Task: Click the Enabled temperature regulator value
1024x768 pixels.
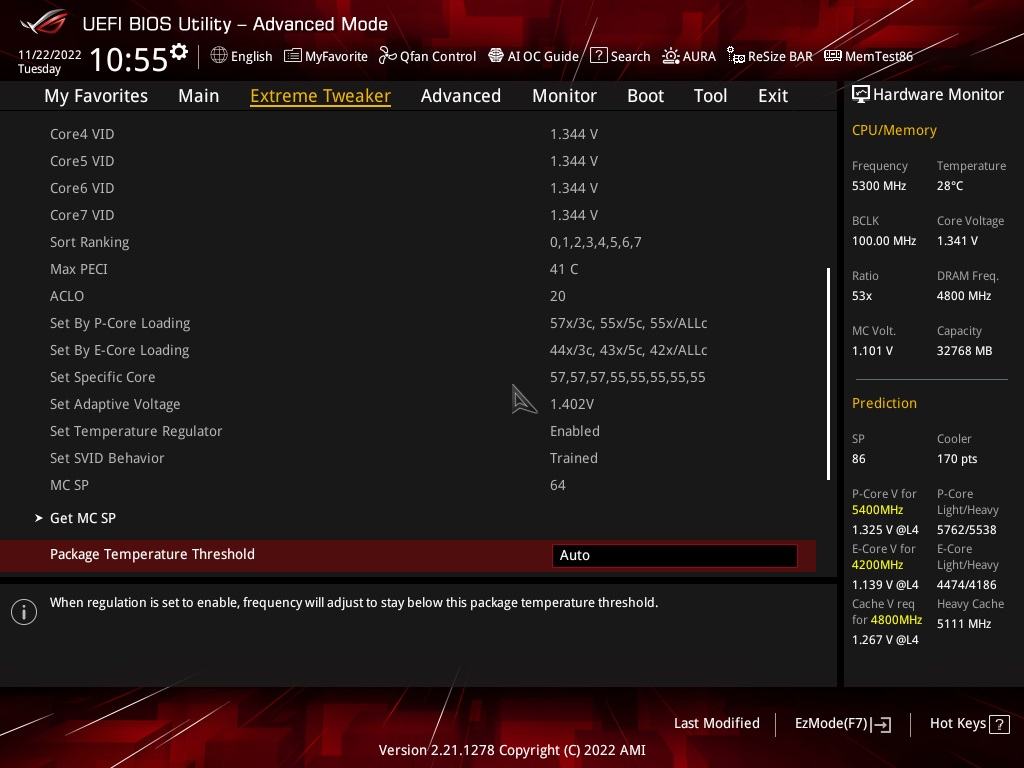Action: coord(575,431)
